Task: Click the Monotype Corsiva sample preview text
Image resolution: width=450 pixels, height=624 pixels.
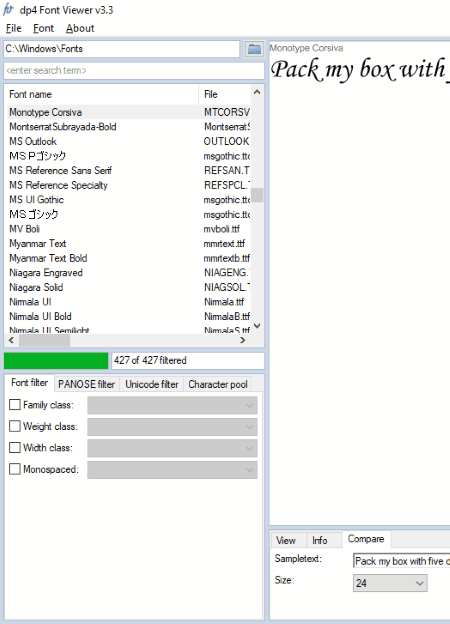Action: coord(360,69)
